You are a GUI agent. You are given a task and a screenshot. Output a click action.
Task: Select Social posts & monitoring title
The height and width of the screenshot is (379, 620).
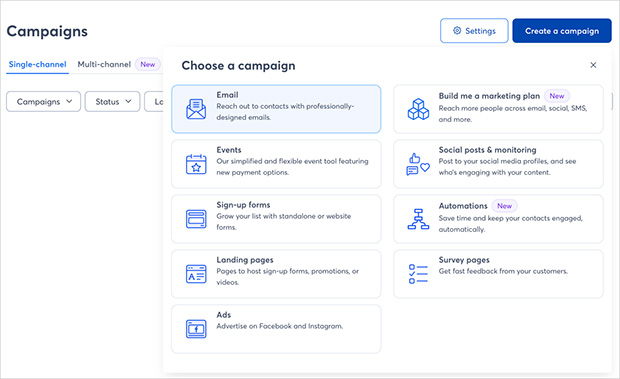[x=488, y=150]
